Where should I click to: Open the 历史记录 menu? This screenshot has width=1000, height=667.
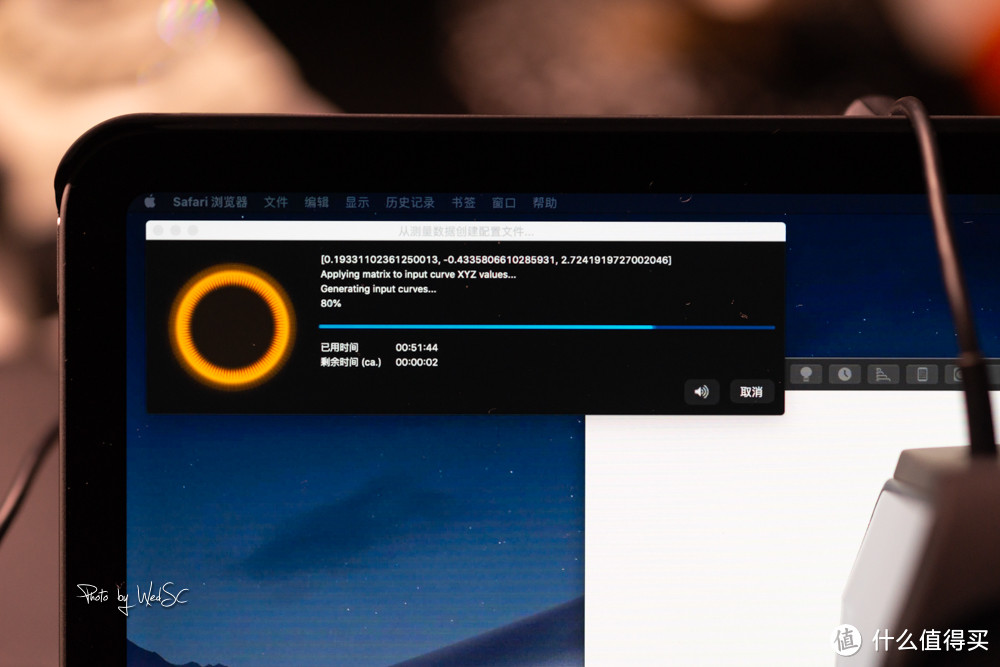click(x=409, y=202)
